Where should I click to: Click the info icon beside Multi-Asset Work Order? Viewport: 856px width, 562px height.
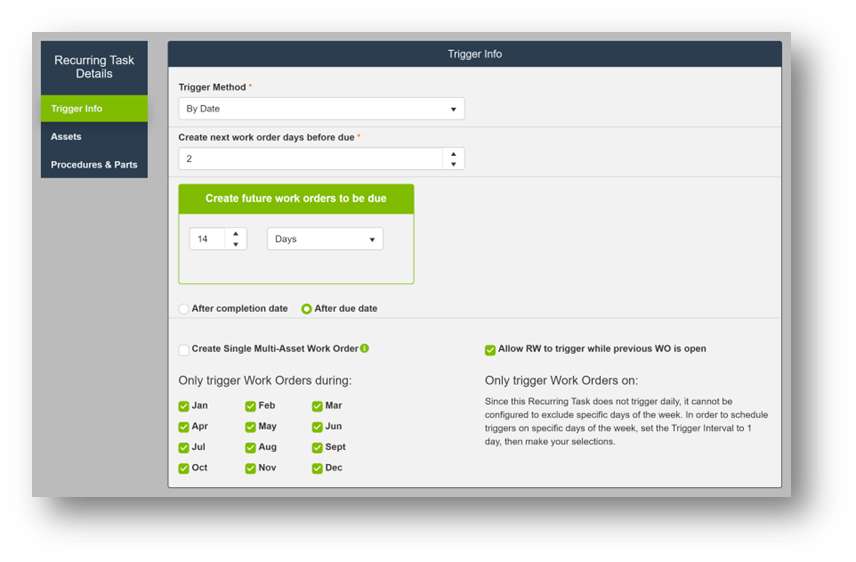click(x=365, y=349)
